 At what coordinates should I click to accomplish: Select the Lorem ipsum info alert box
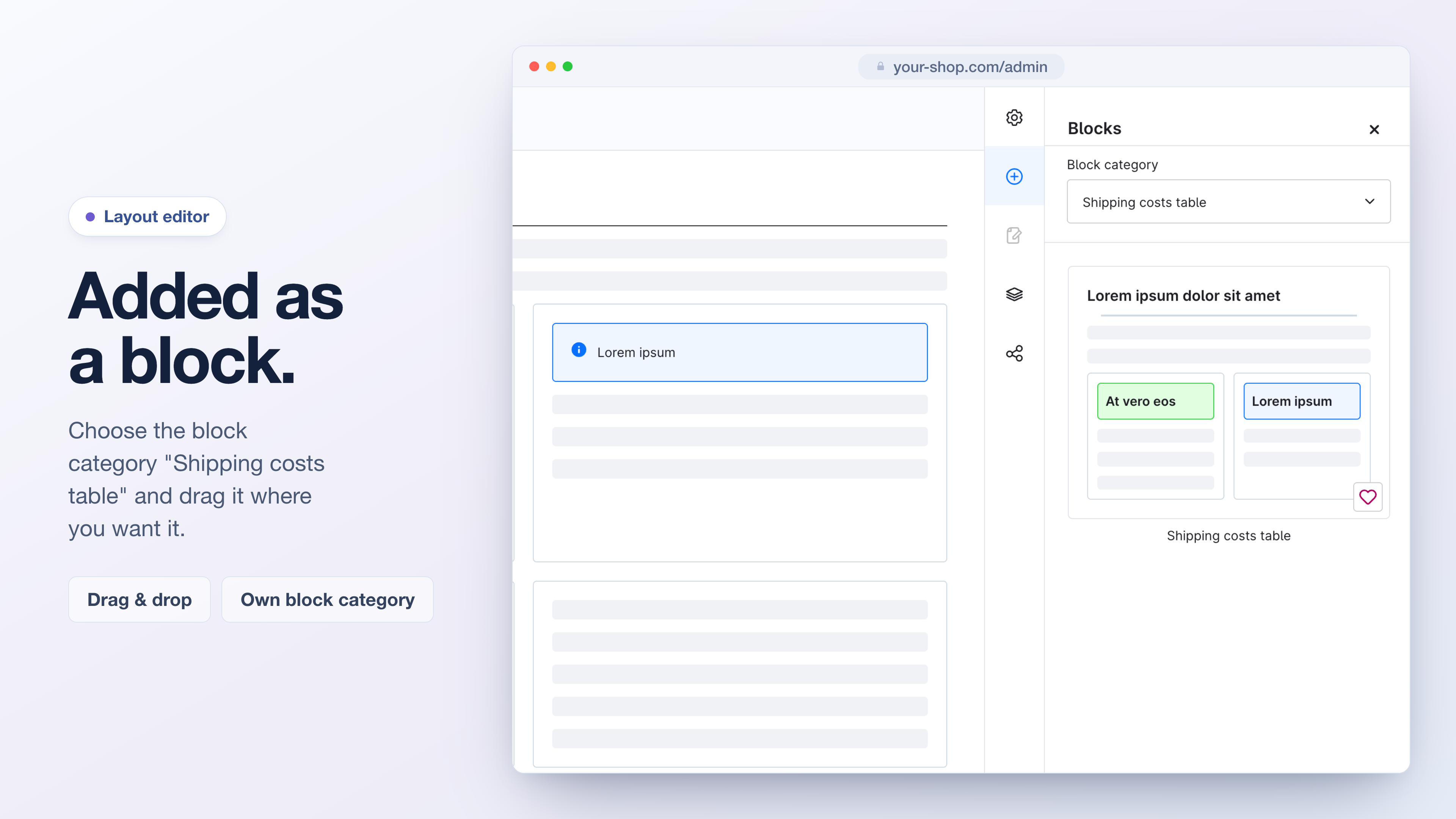point(739,352)
